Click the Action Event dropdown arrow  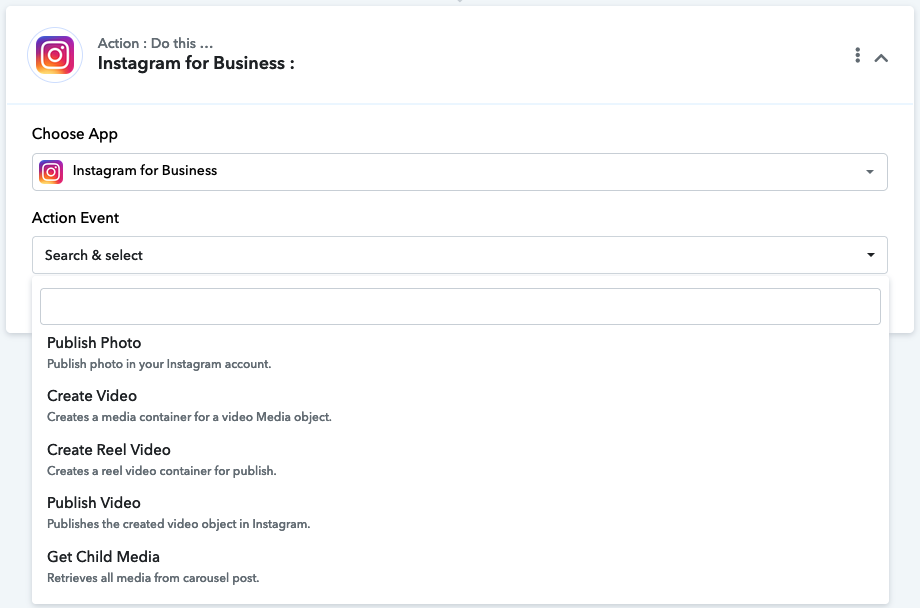tap(869, 255)
